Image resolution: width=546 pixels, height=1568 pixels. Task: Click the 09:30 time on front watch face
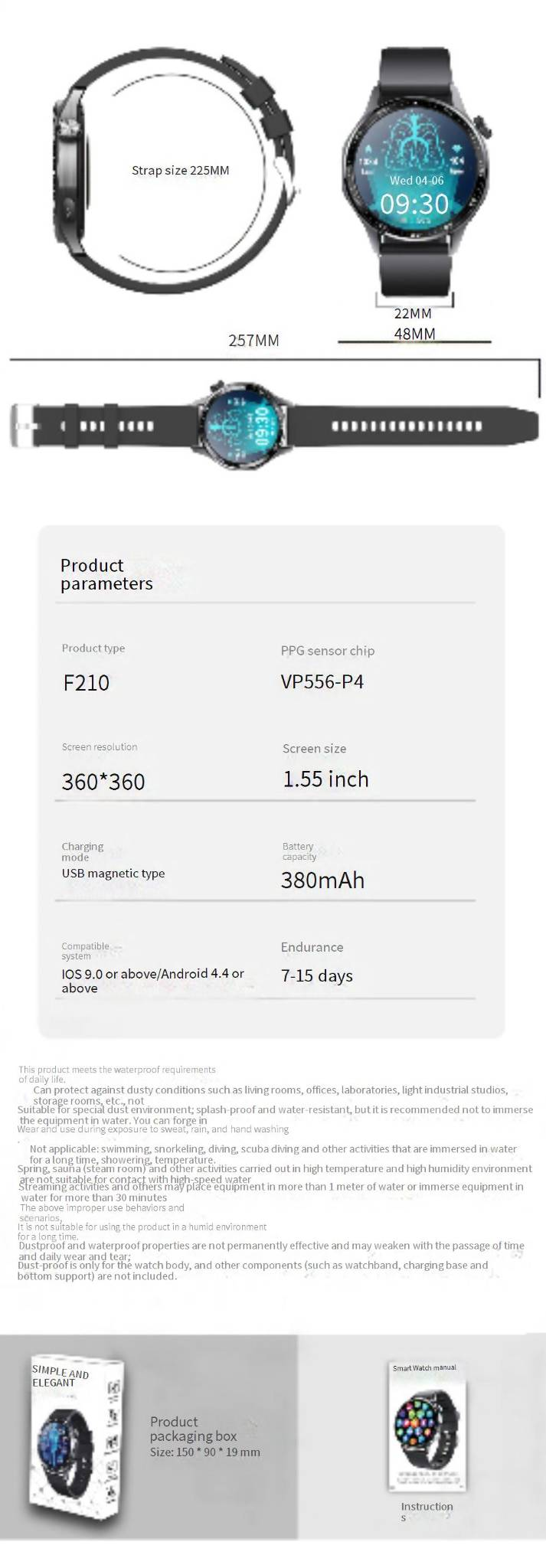[414, 204]
